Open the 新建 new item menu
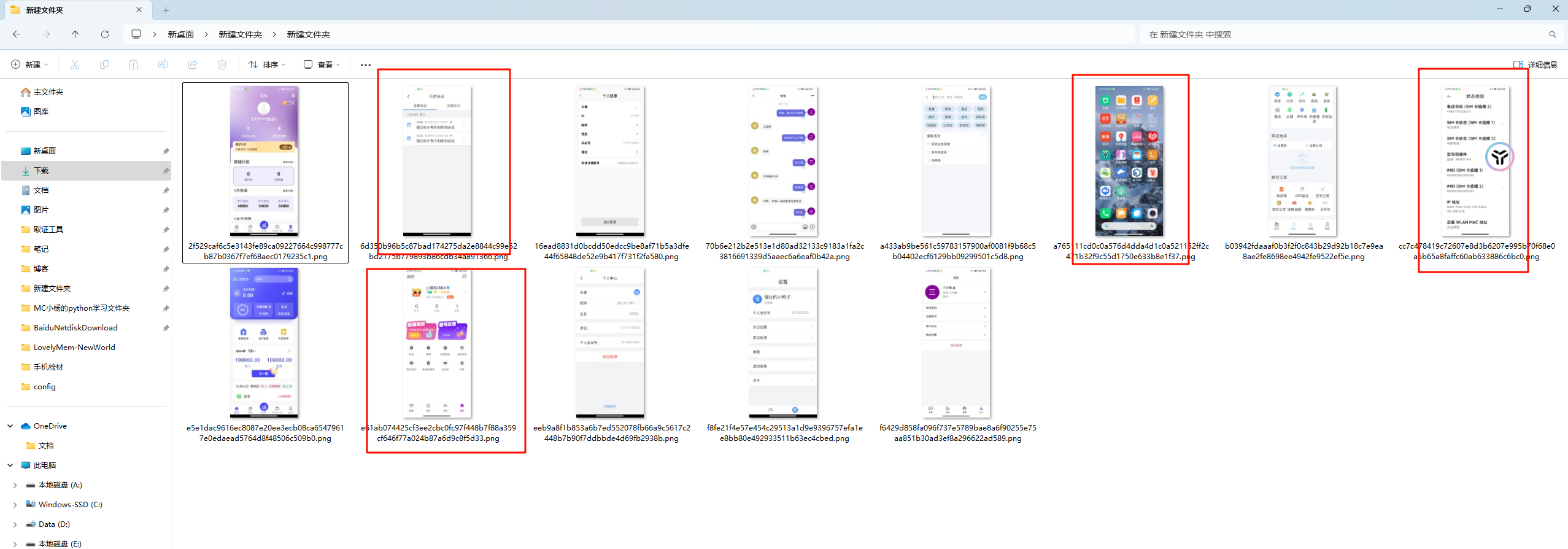The height and width of the screenshot is (549, 1568). tap(29, 64)
